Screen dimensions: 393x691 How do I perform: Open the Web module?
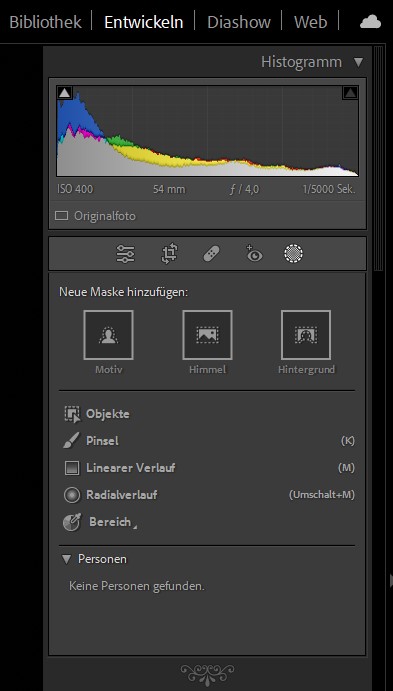click(311, 22)
